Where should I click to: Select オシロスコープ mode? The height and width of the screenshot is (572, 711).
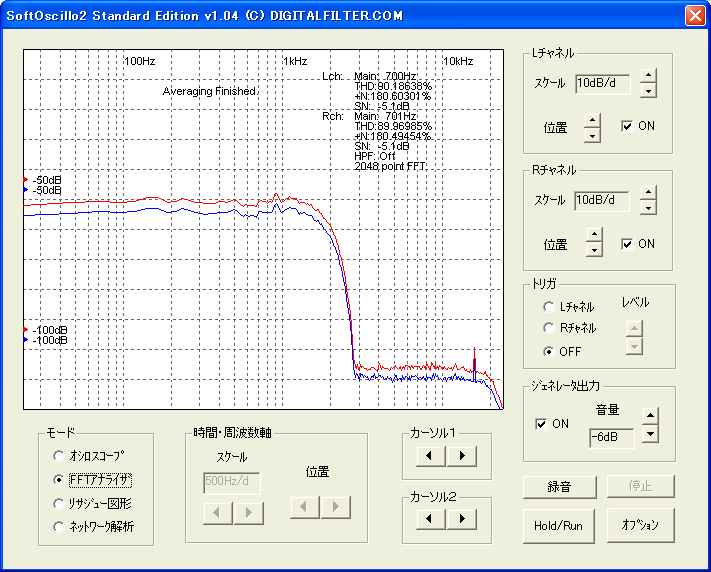click(58, 455)
